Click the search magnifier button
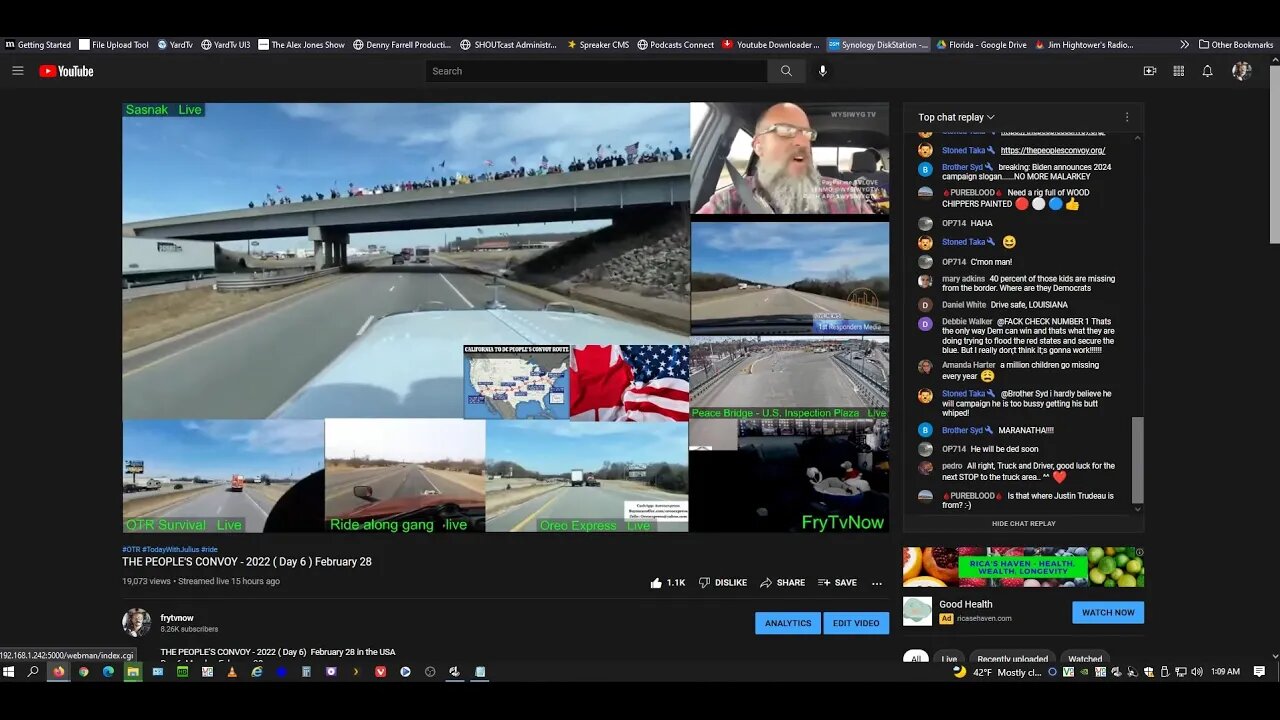The image size is (1280, 720). coord(786,71)
